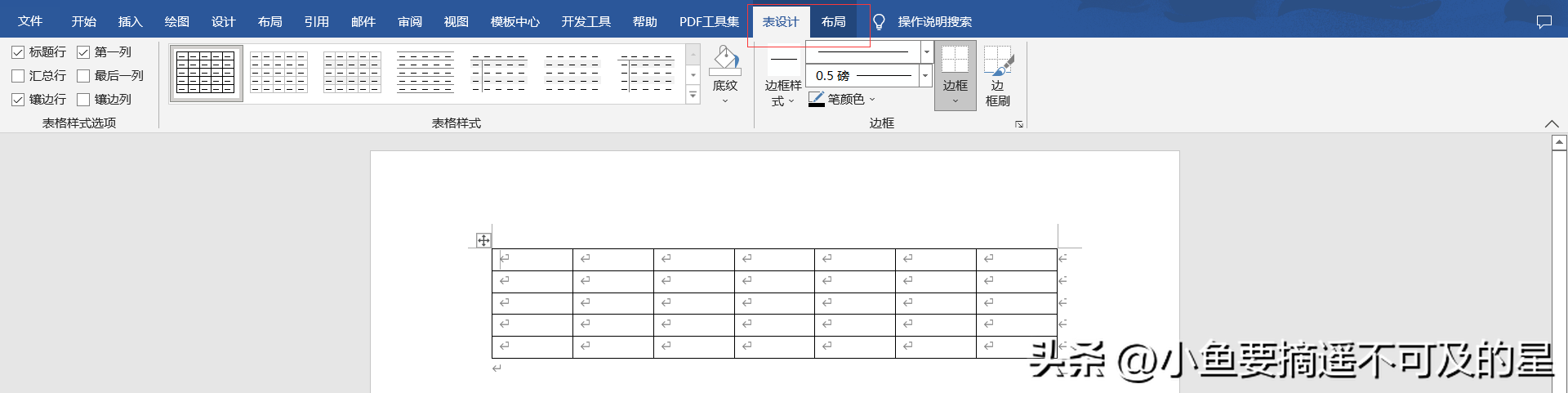This screenshot has width=1568, height=393.
Task: Click the table move handle cross icon
Action: (483, 240)
